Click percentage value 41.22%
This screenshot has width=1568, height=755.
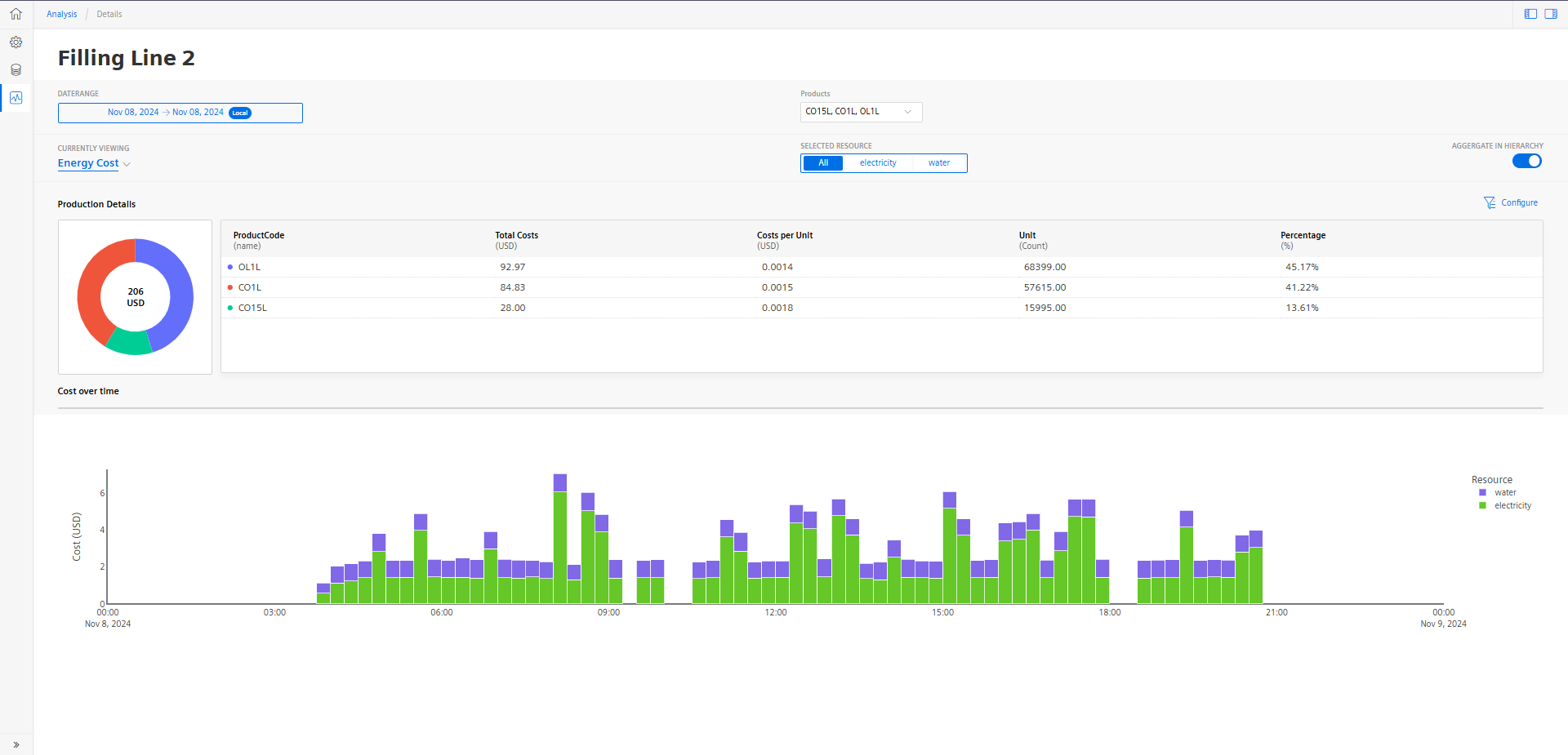[1302, 287]
